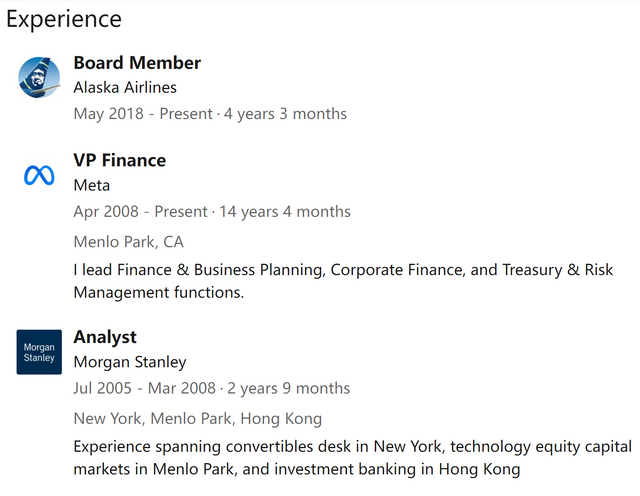
Task: Select the New York, Menlo Park, Hong Kong location
Action: 198,418
